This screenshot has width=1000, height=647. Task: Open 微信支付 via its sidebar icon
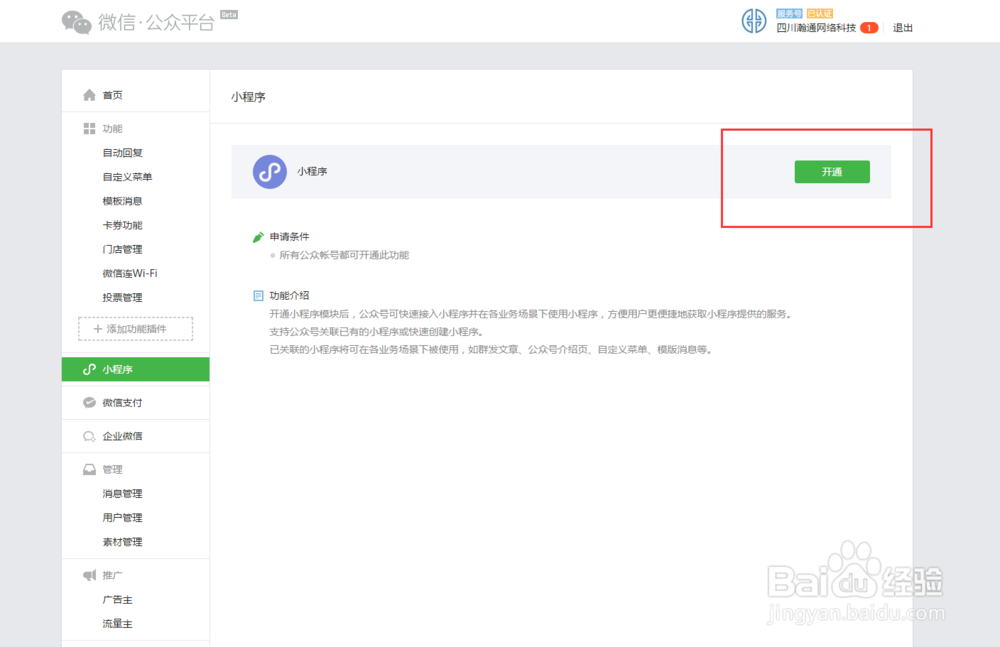[88, 404]
